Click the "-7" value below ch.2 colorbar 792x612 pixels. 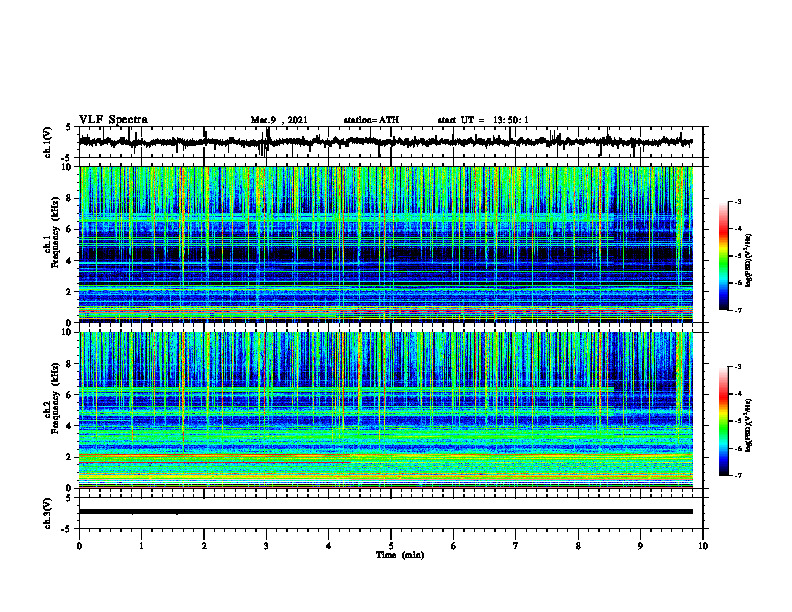point(738,476)
